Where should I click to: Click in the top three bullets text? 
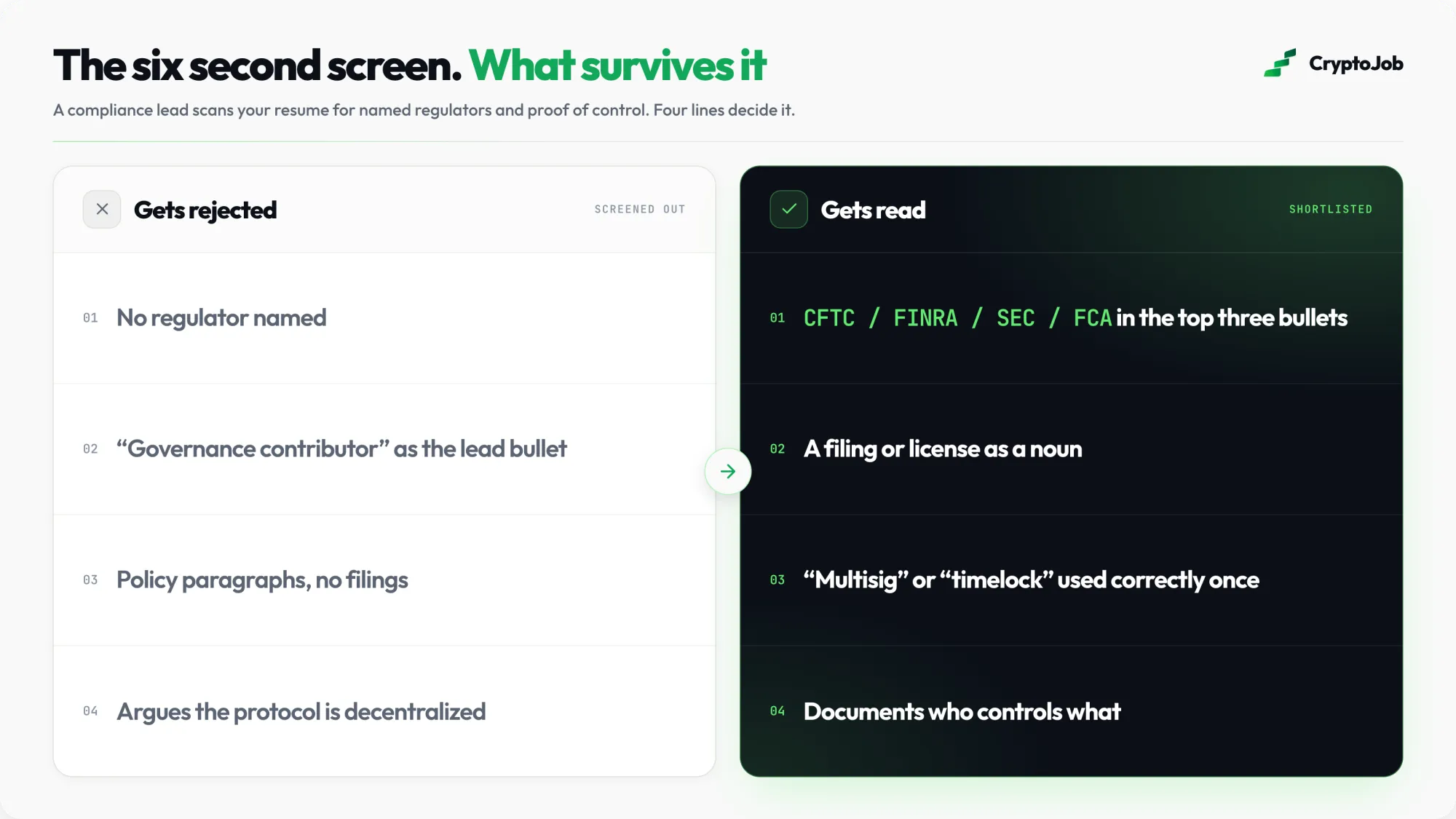pyautogui.click(x=1232, y=318)
